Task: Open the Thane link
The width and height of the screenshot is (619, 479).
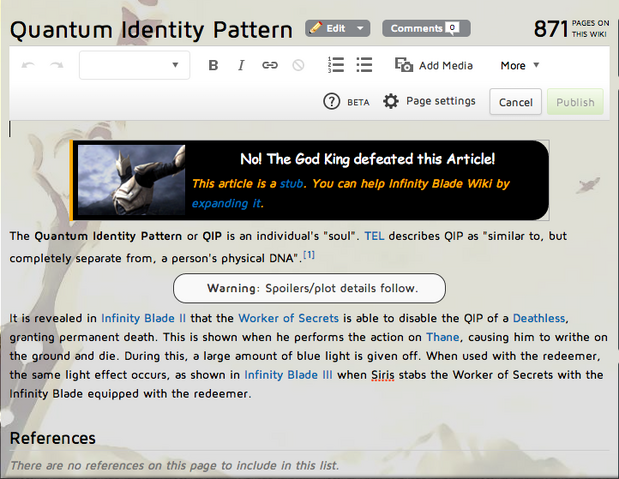Action: point(443,337)
